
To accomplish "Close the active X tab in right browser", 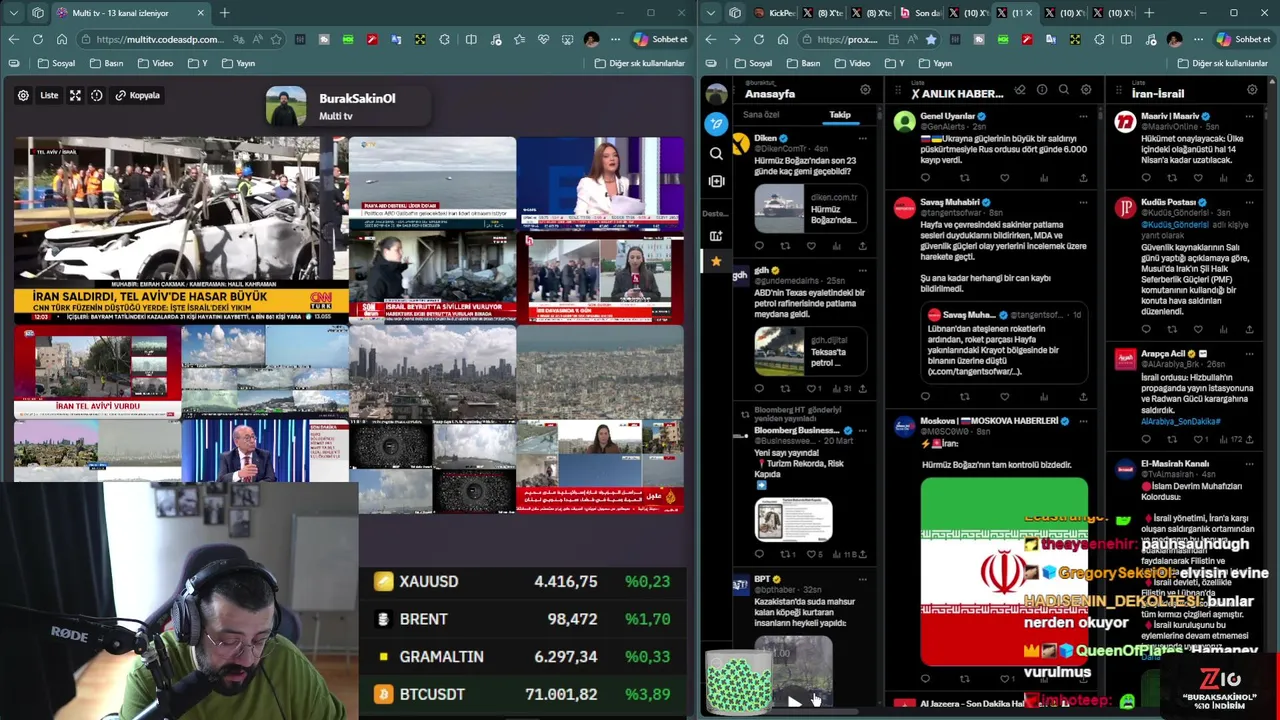I will [1031, 13].
